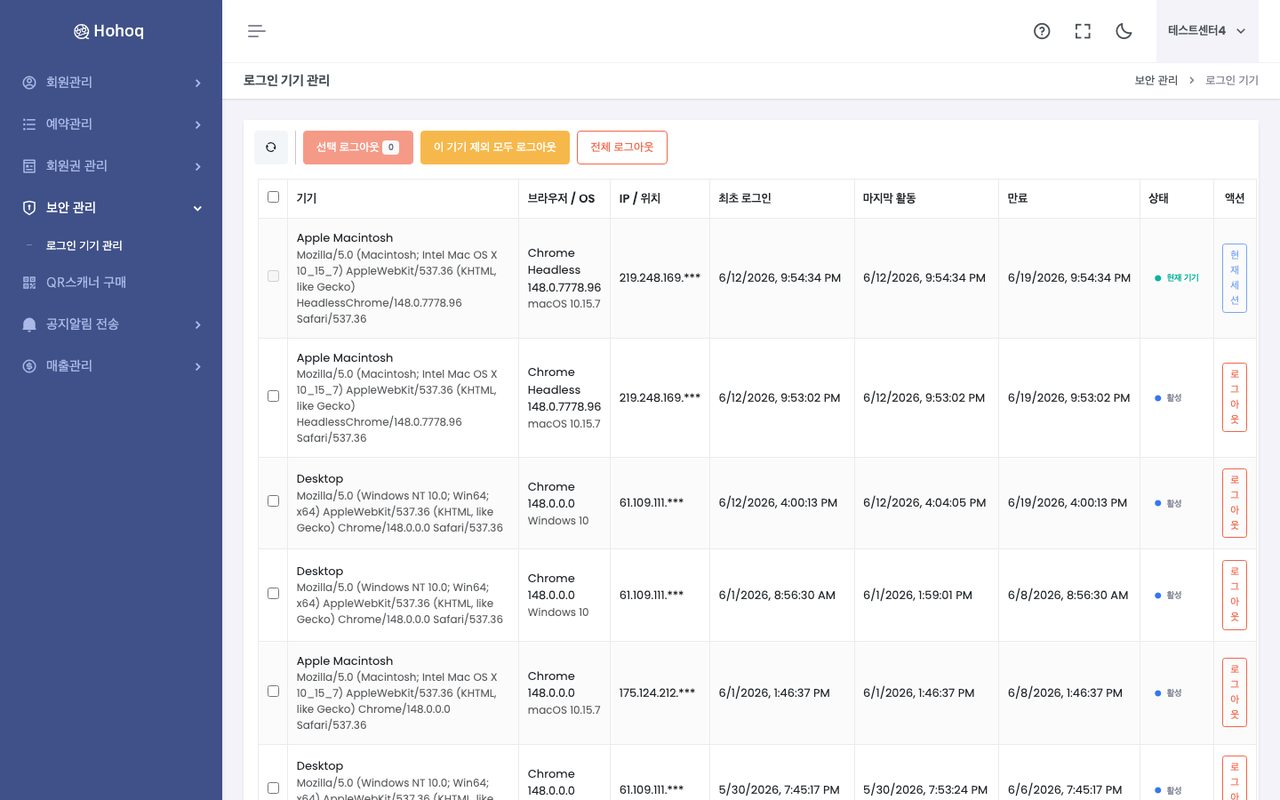The width and height of the screenshot is (1280, 800).
Task: Open the help question mark icon
Action: point(1042,31)
